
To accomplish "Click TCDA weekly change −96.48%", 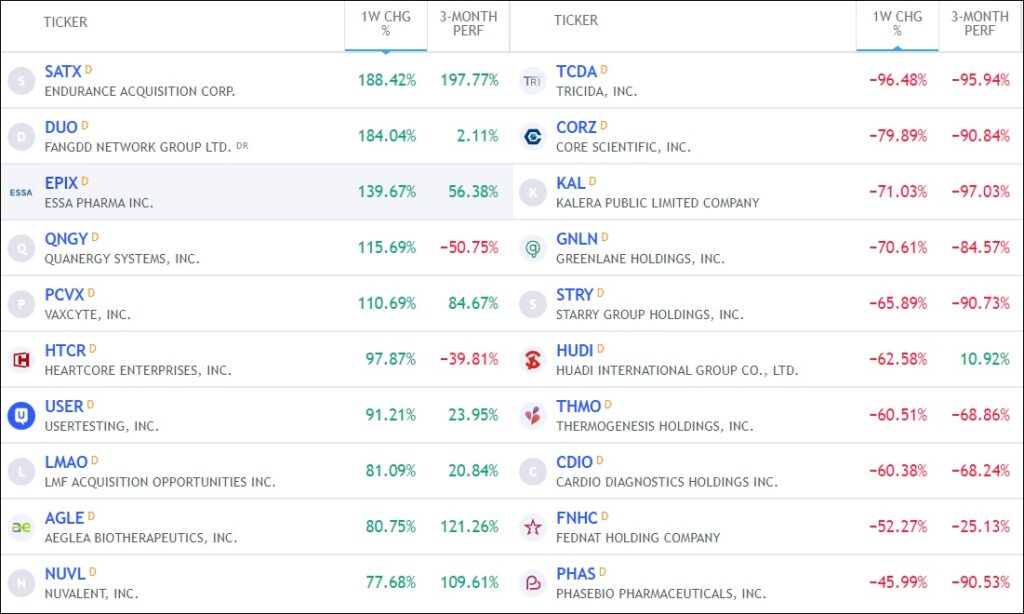I will coord(897,80).
